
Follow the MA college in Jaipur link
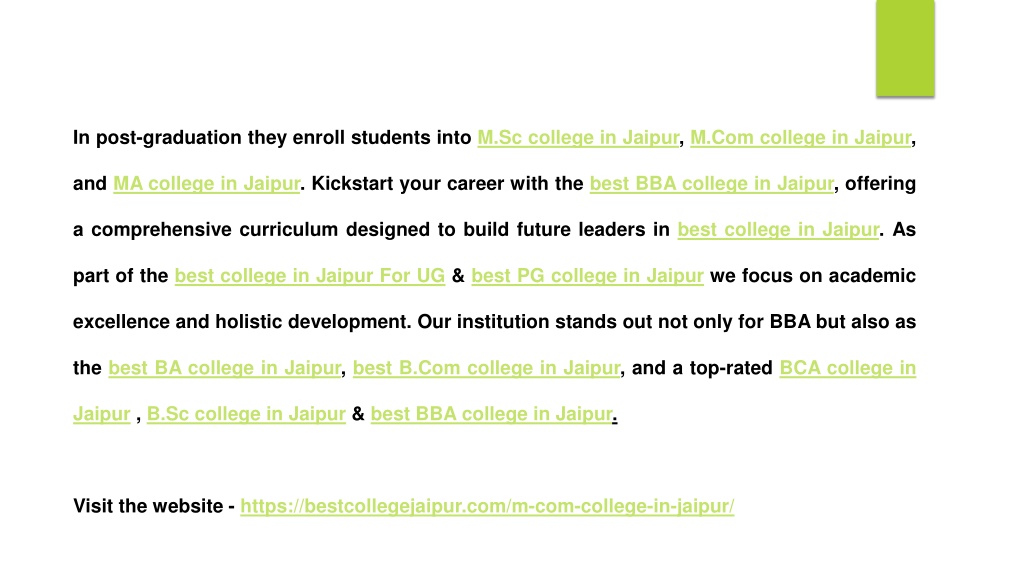click(x=206, y=184)
